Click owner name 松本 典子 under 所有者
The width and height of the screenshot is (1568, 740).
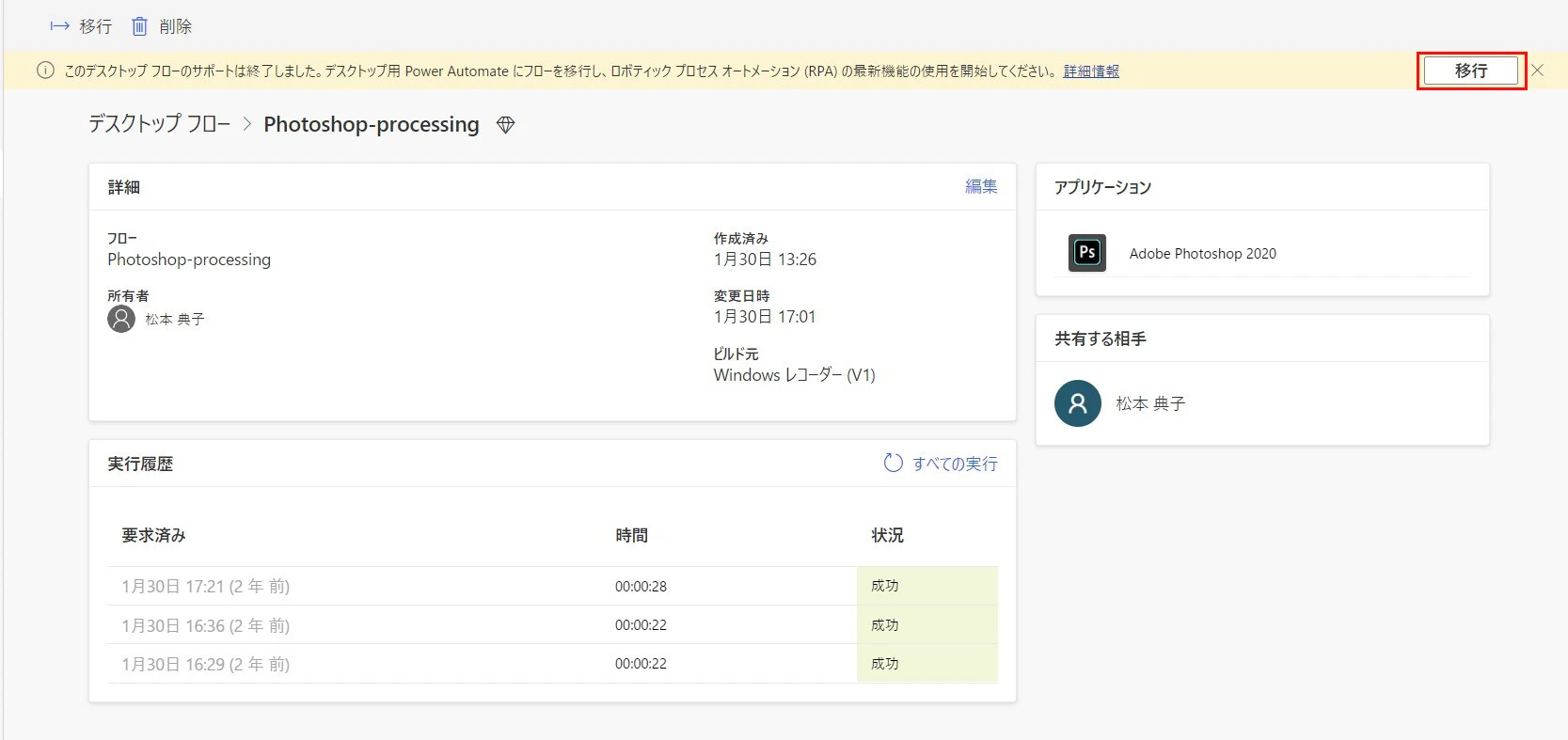click(x=175, y=320)
